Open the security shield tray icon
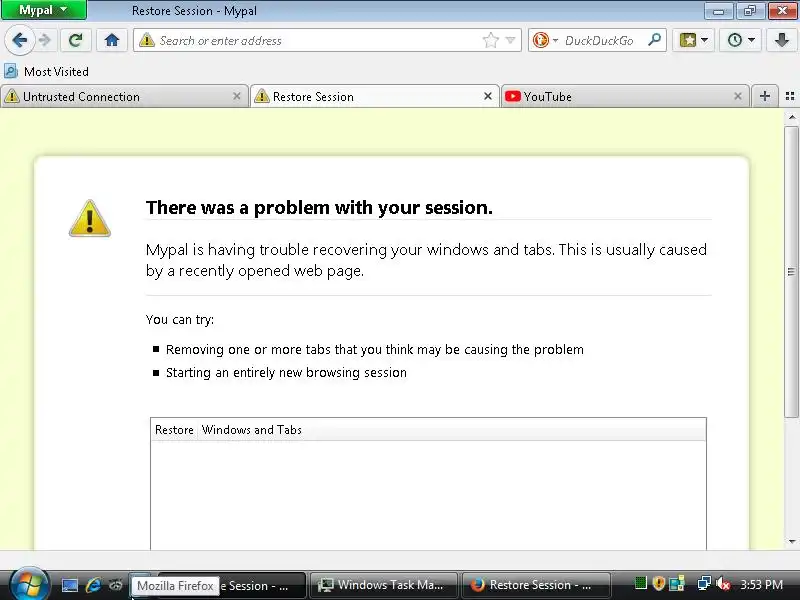 (x=658, y=583)
